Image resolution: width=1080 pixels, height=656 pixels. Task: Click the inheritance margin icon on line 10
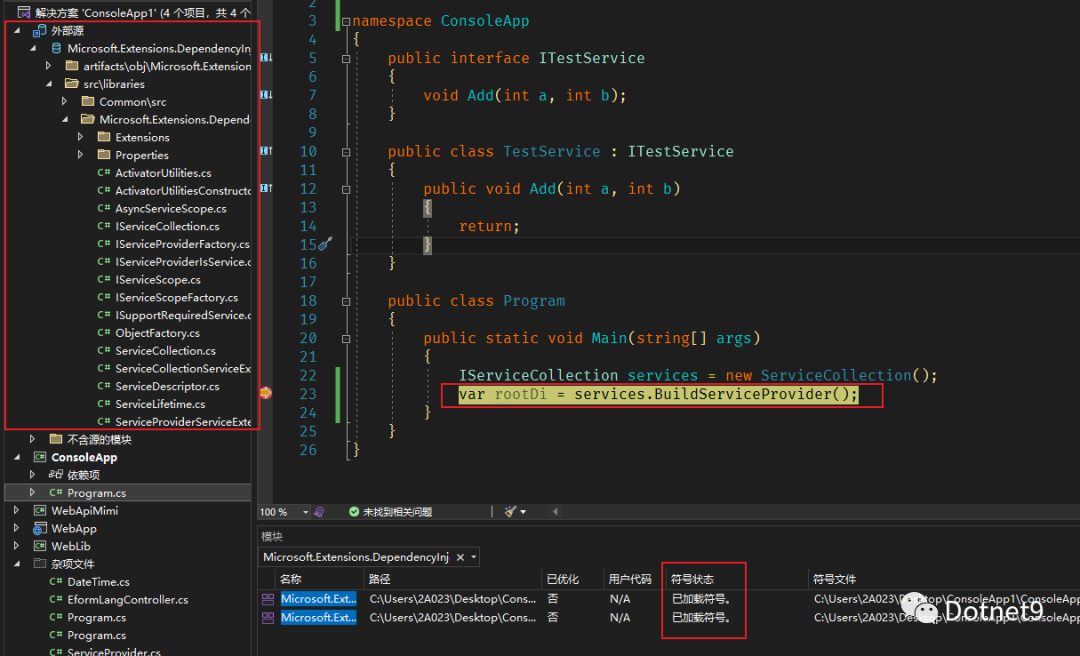tap(266, 151)
